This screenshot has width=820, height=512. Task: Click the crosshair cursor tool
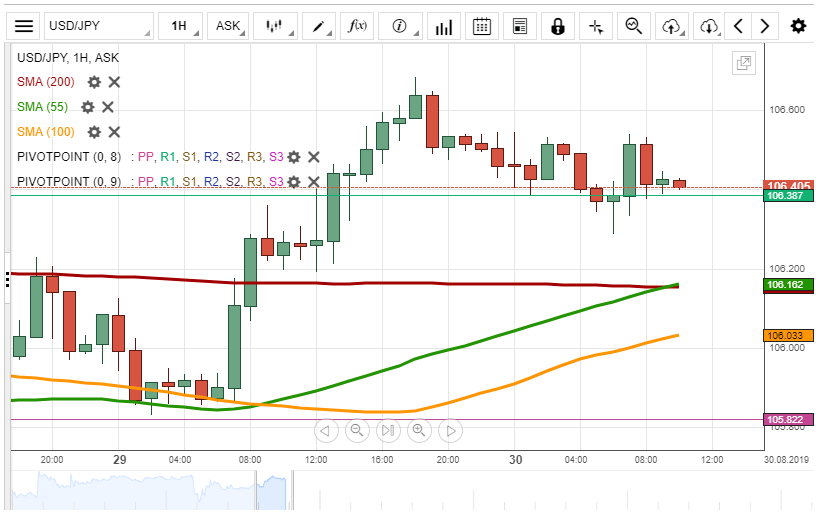595,26
